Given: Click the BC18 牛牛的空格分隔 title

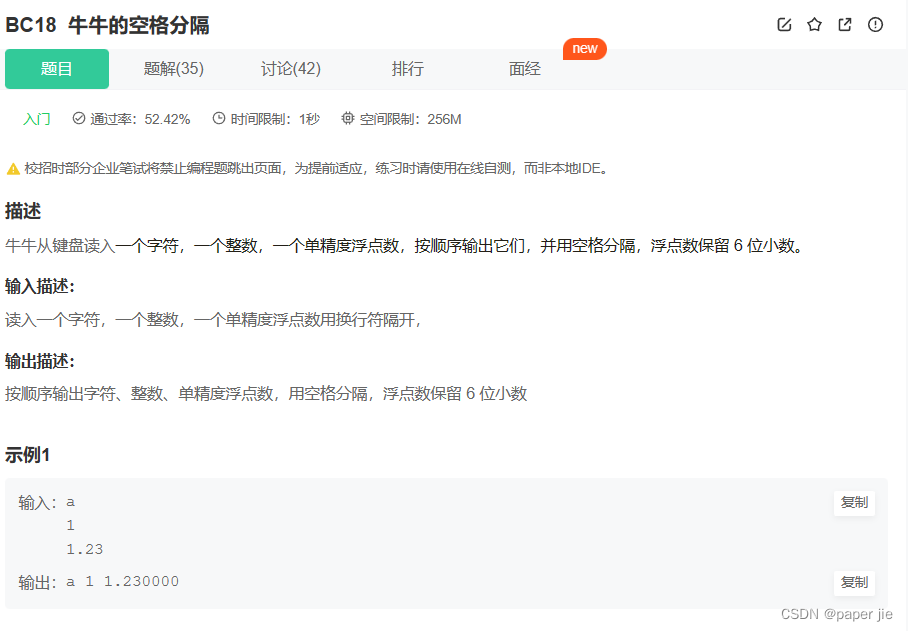Looking at the screenshot, I should pos(107,25).
